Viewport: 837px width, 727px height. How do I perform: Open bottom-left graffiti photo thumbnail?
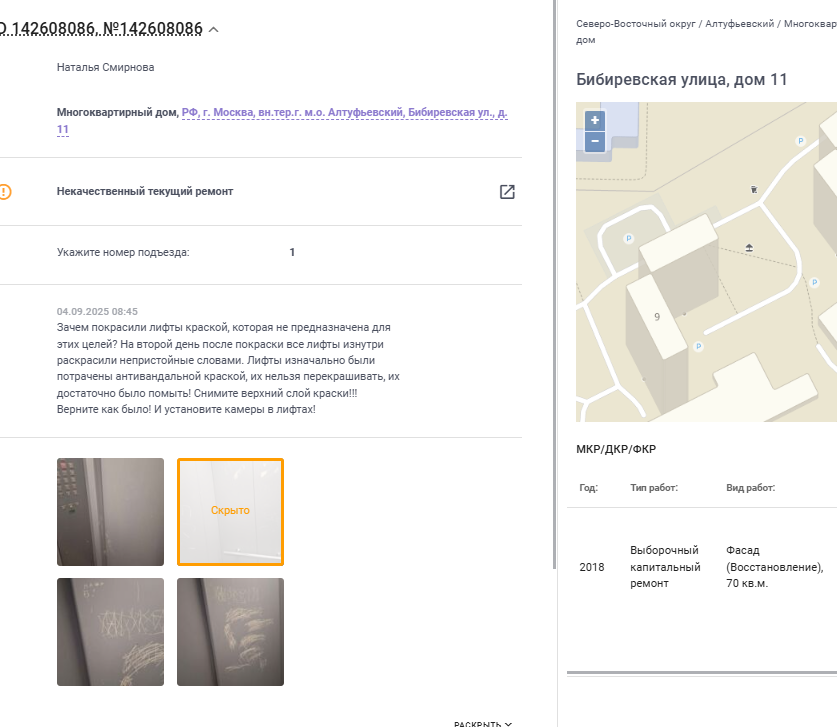(110, 632)
